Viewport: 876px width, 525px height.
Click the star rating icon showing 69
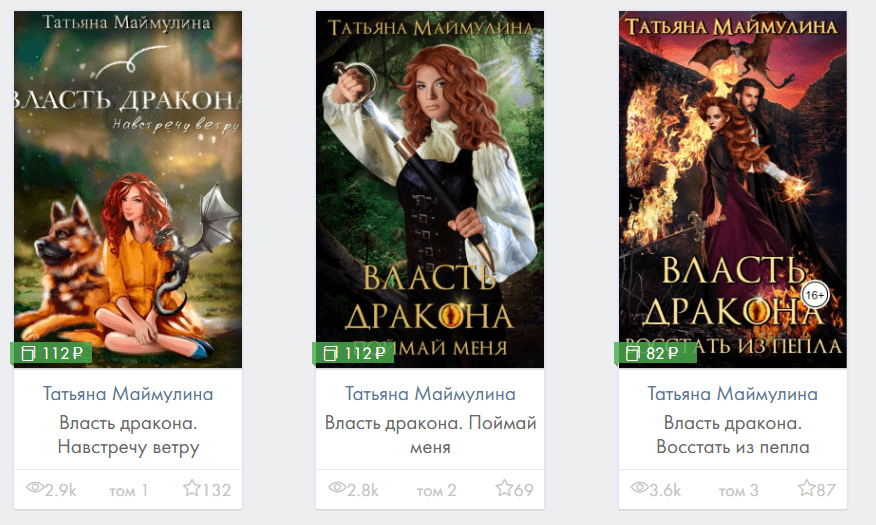click(x=504, y=488)
